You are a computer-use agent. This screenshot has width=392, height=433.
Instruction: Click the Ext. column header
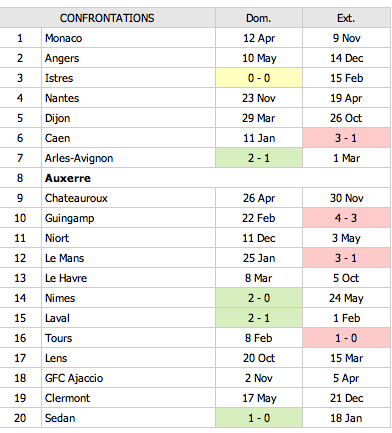(347, 18)
